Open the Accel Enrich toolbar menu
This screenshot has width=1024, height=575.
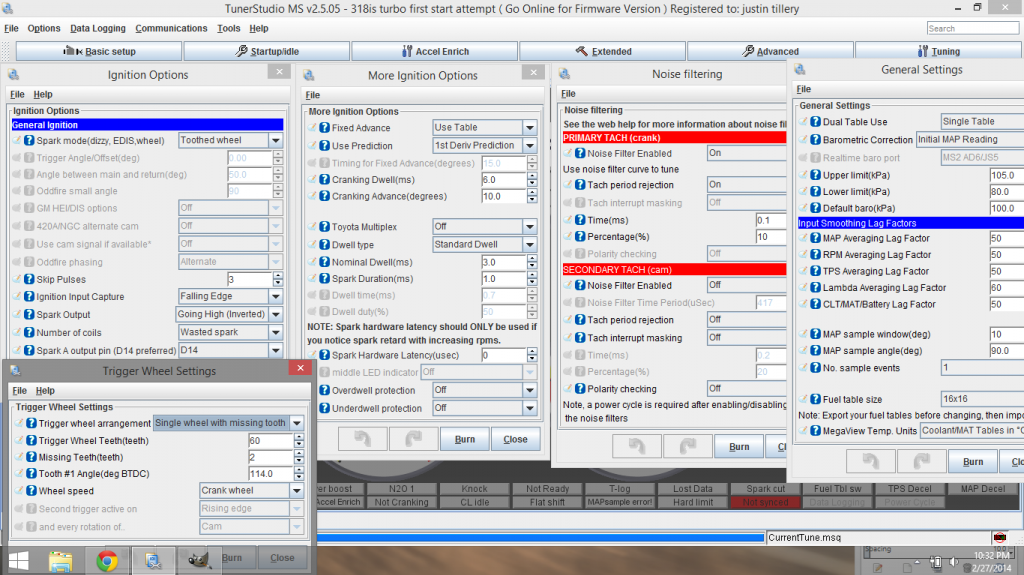434,51
